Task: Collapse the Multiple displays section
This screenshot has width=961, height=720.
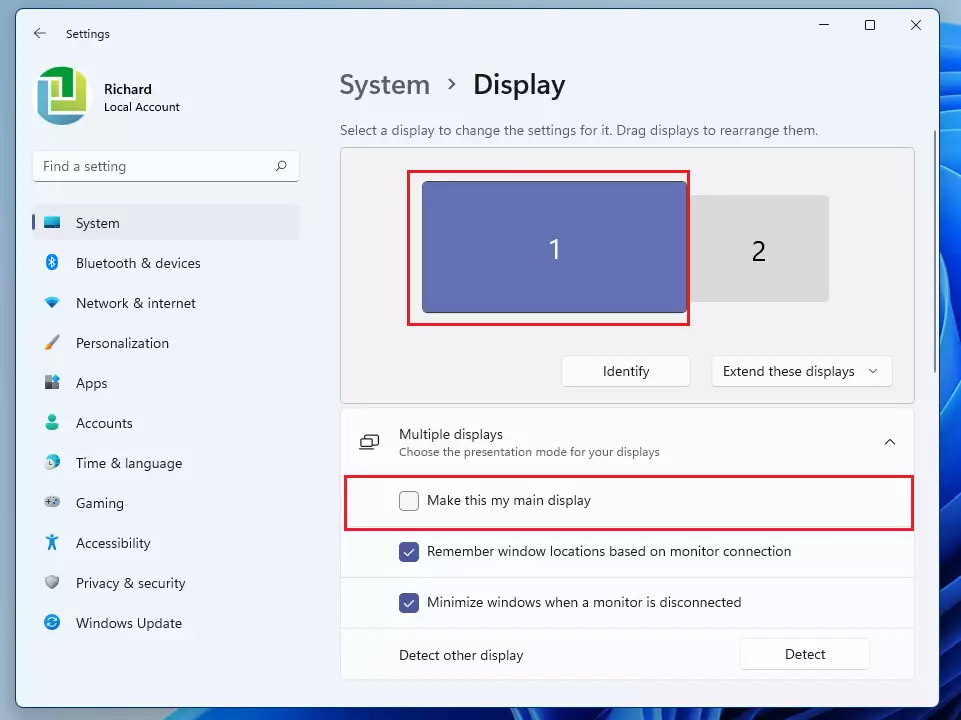Action: (889, 442)
